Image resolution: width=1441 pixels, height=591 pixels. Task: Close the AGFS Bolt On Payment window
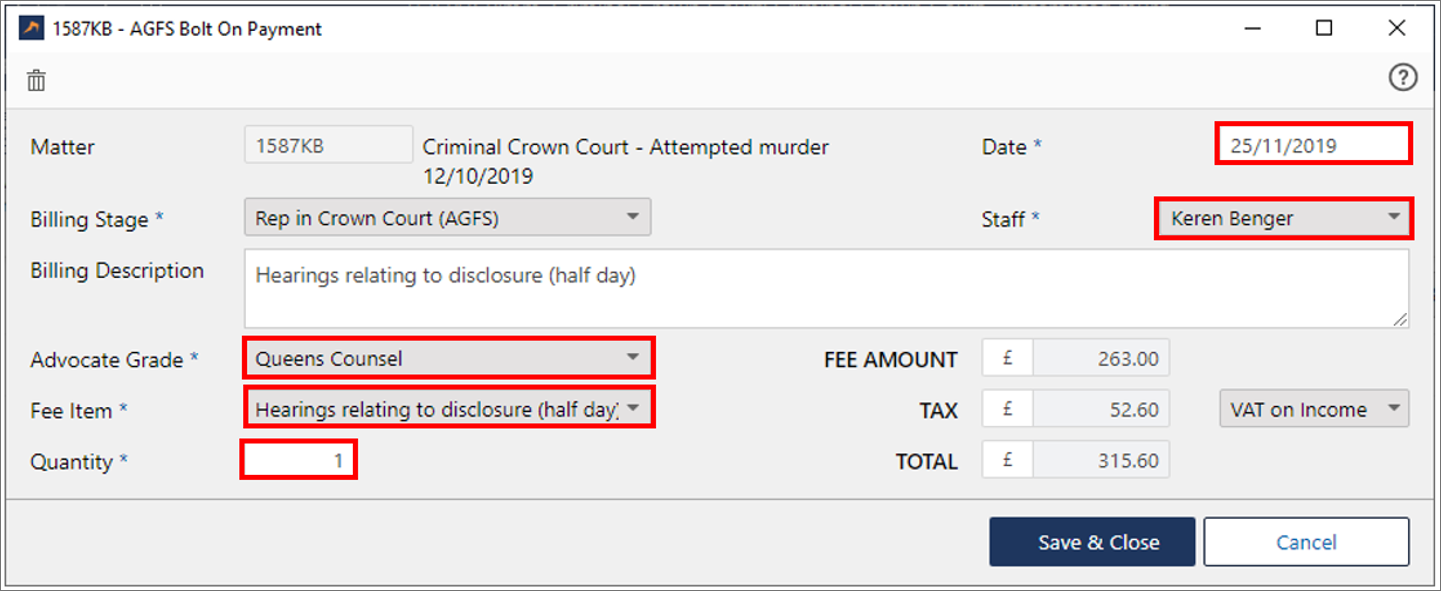pos(1397,29)
